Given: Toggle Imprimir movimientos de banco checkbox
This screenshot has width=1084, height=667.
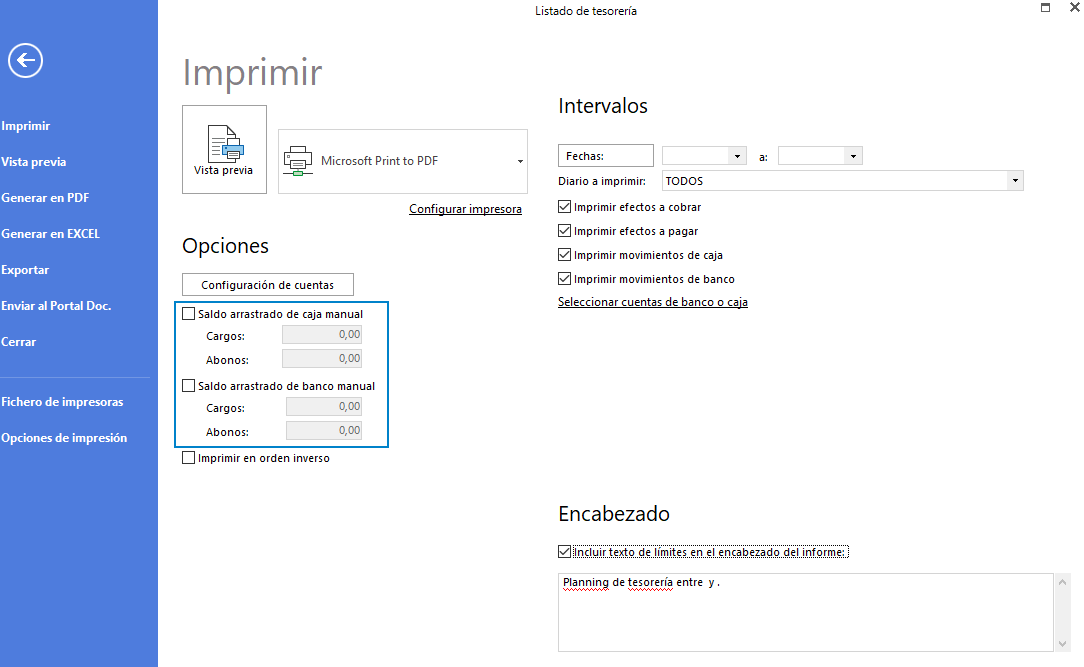Looking at the screenshot, I should click(x=565, y=279).
